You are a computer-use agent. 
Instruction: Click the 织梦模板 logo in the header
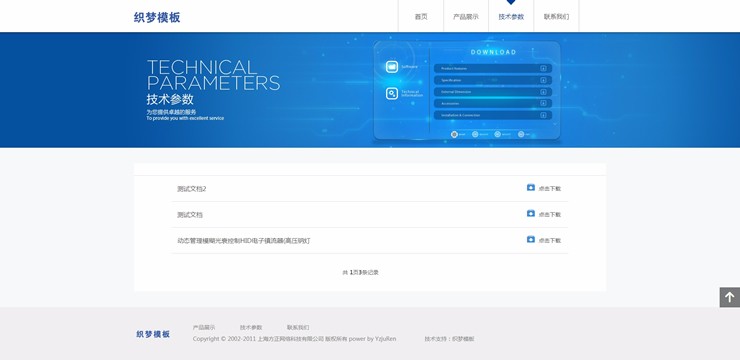pos(157,18)
